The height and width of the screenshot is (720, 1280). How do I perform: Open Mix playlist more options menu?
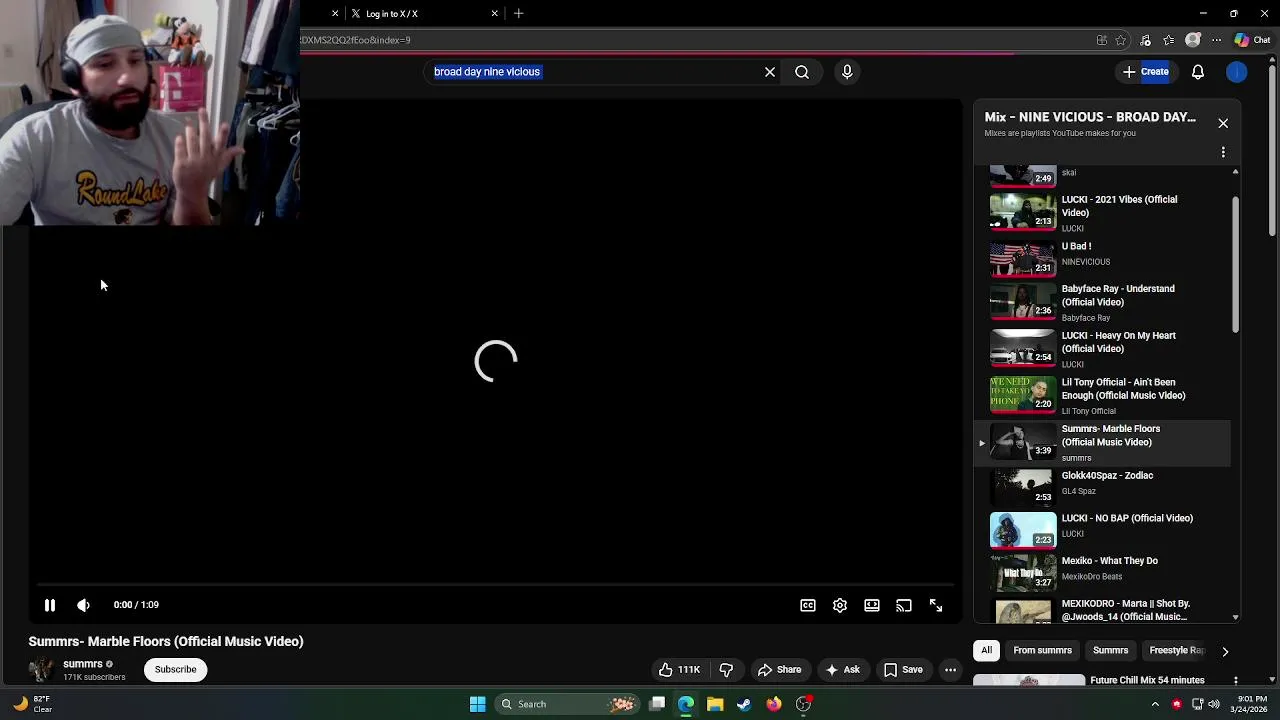[x=1223, y=152]
